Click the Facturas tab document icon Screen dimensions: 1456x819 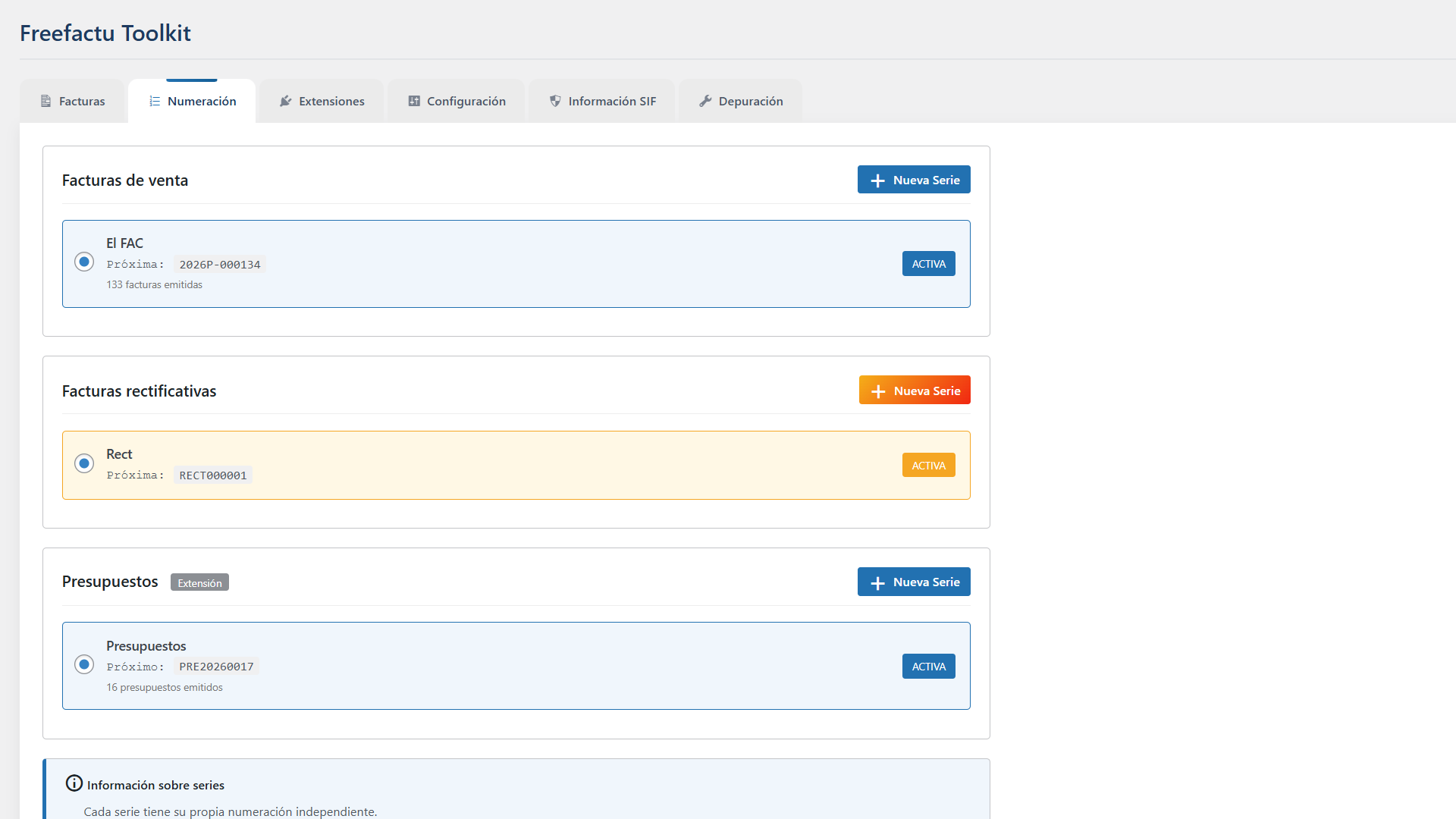pos(45,101)
